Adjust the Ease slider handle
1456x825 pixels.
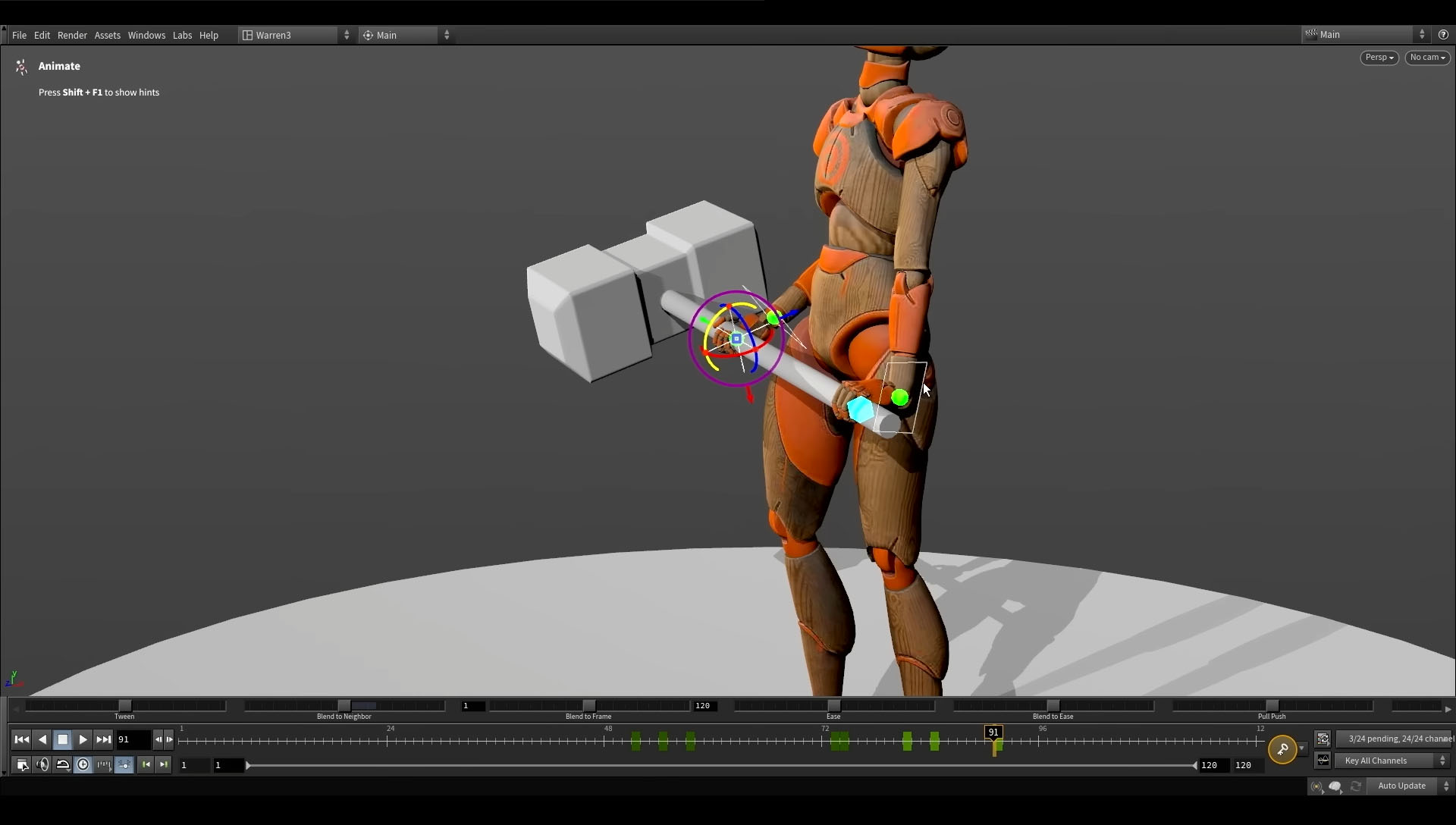coord(834,706)
